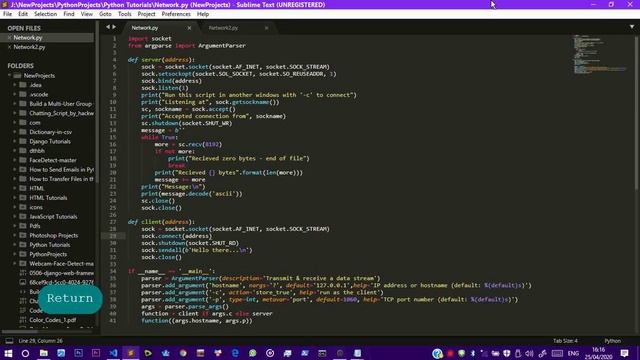Go to next tab with right arrow
The height and width of the screenshot is (360, 640).
point(114,27)
